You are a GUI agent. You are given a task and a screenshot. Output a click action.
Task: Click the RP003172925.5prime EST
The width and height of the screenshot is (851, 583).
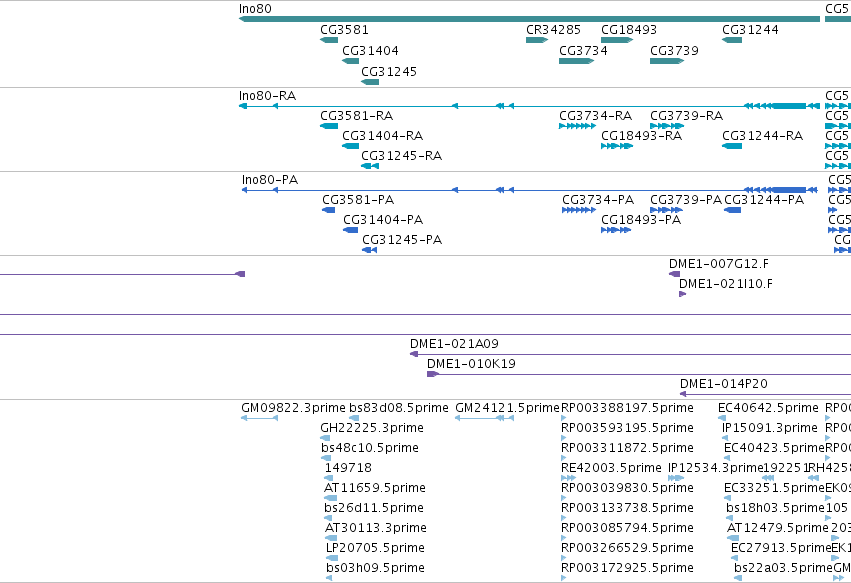(564, 579)
